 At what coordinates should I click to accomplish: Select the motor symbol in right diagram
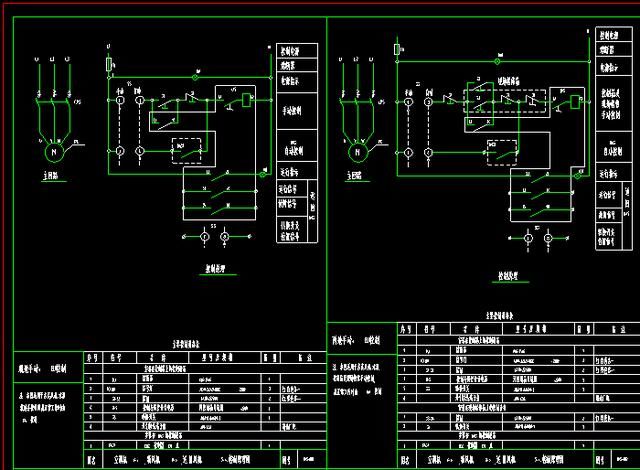click(x=358, y=152)
